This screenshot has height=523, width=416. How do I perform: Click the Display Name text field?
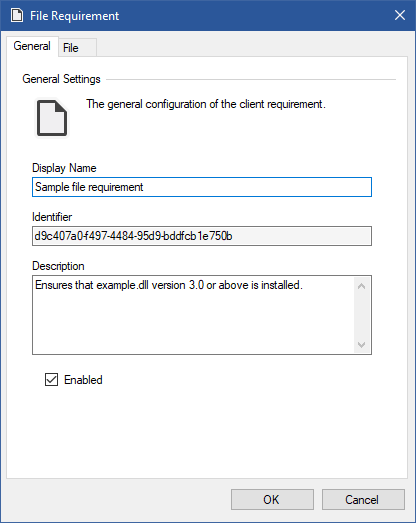click(x=202, y=187)
